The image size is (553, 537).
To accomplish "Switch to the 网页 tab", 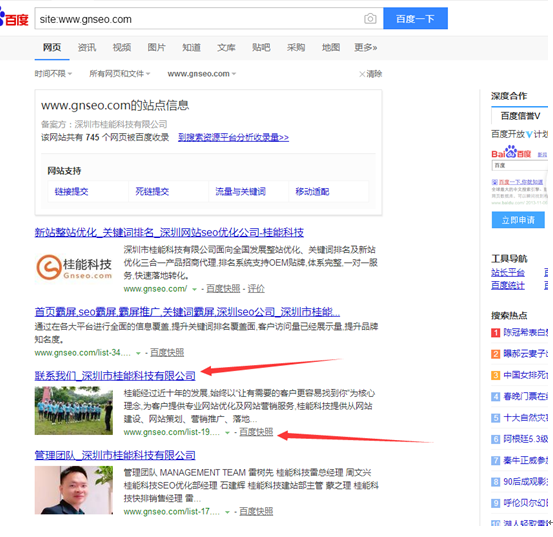I will click(52, 47).
